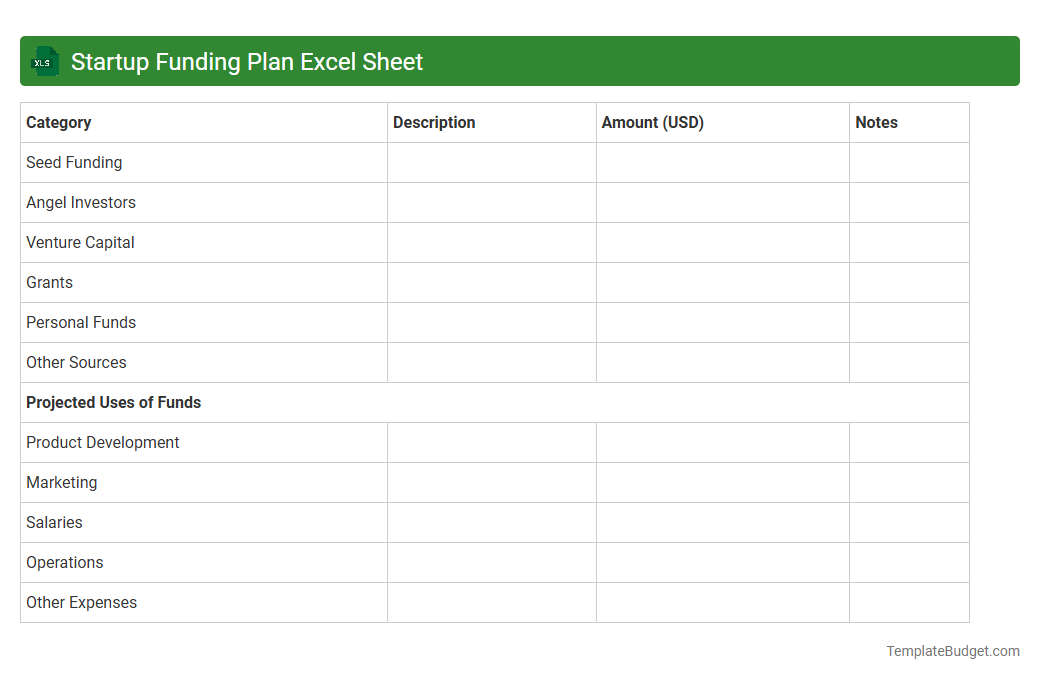Screen dimensions: 1040x680
Task: Select the Personal Funds category cell
Action: click(81, 322)
